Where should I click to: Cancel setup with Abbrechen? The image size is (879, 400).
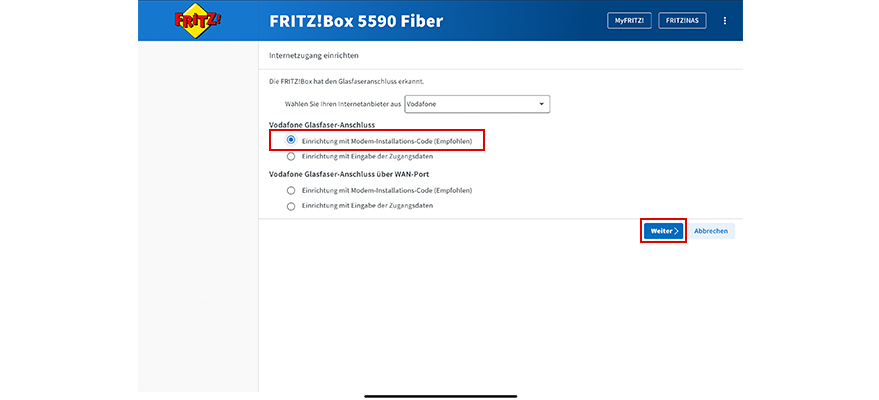tap(711, 231)
